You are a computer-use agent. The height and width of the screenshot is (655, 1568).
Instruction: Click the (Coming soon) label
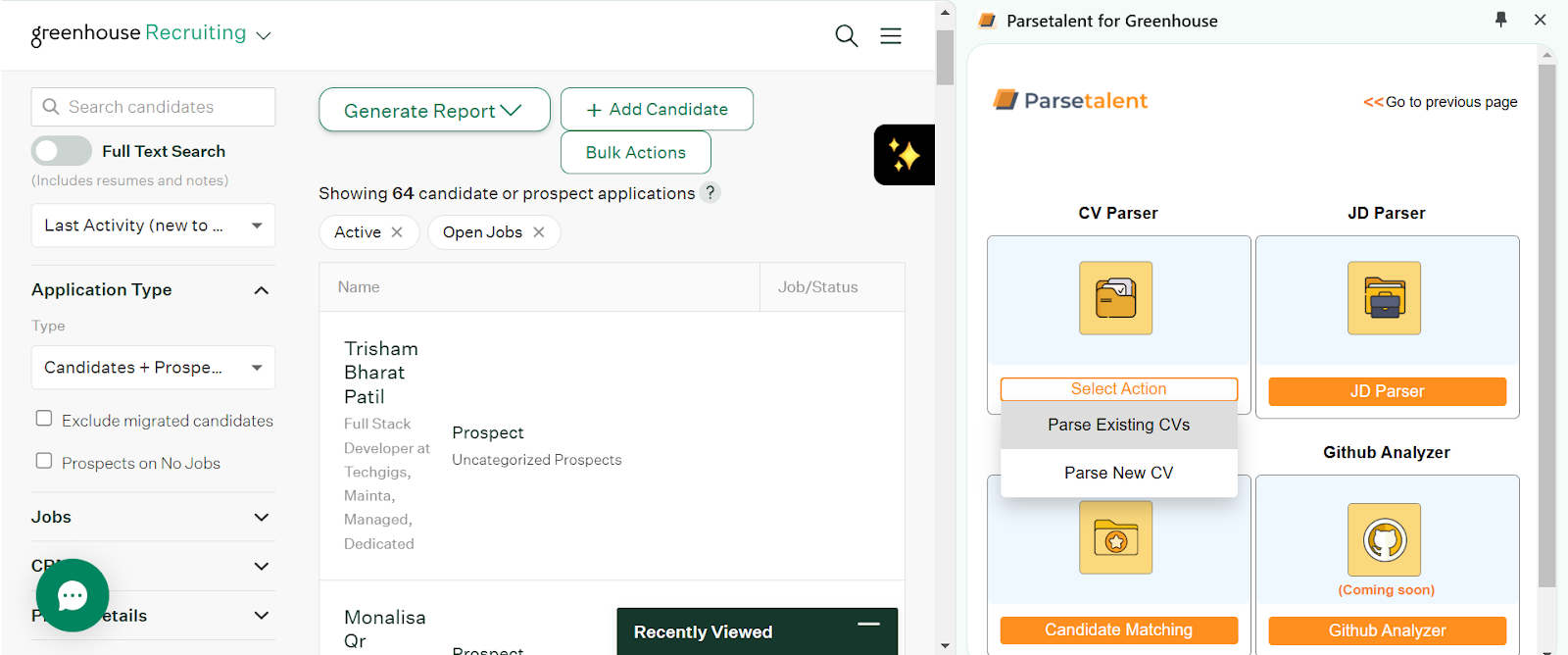click(1387, 590)
